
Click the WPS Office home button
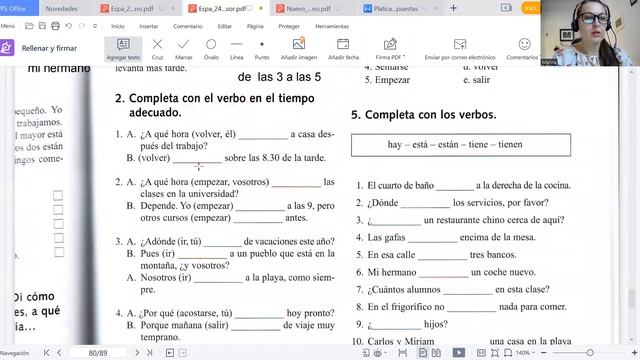point(19,8)
